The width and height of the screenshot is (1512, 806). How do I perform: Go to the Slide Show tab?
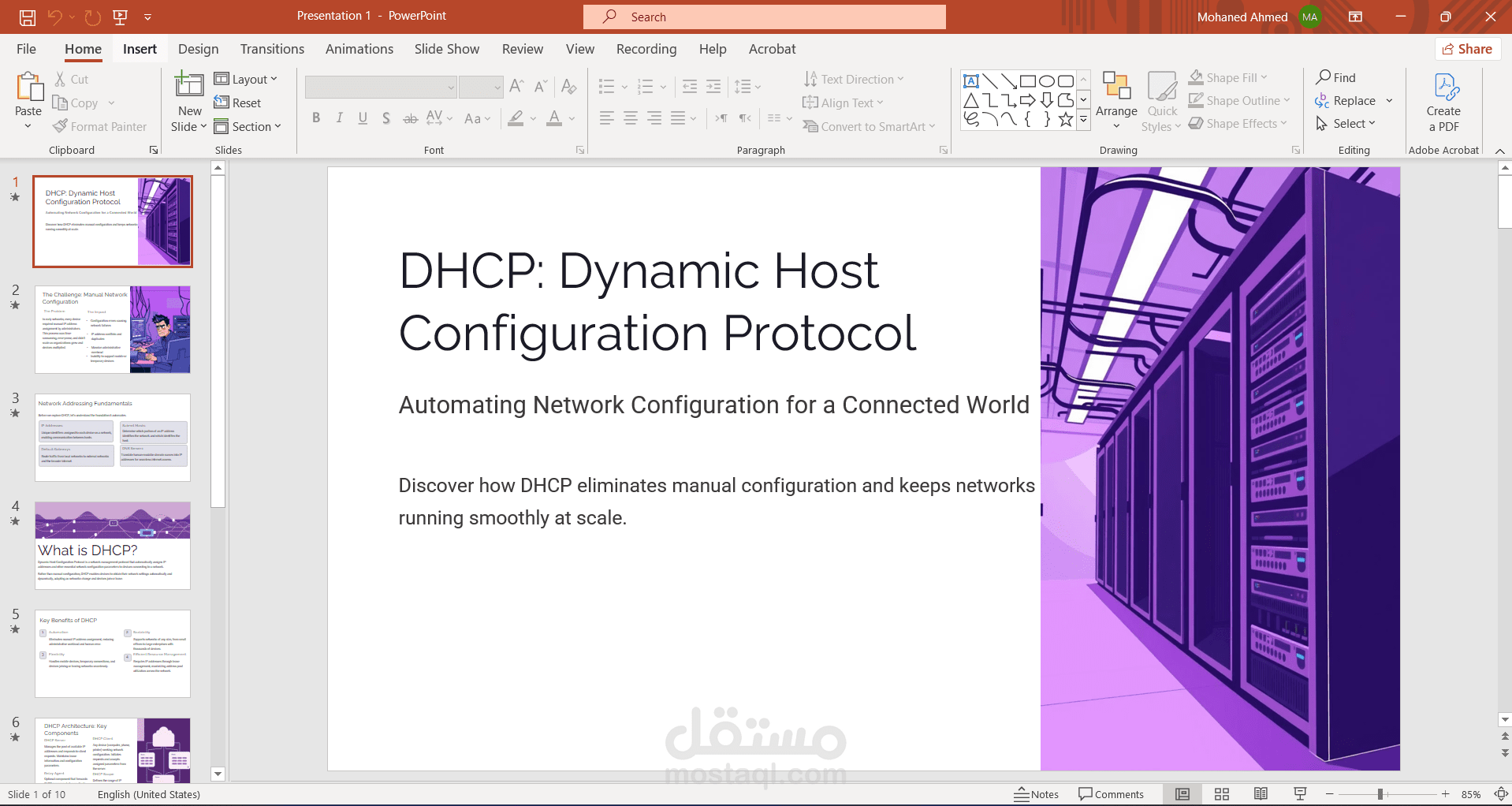click(447, 49)
